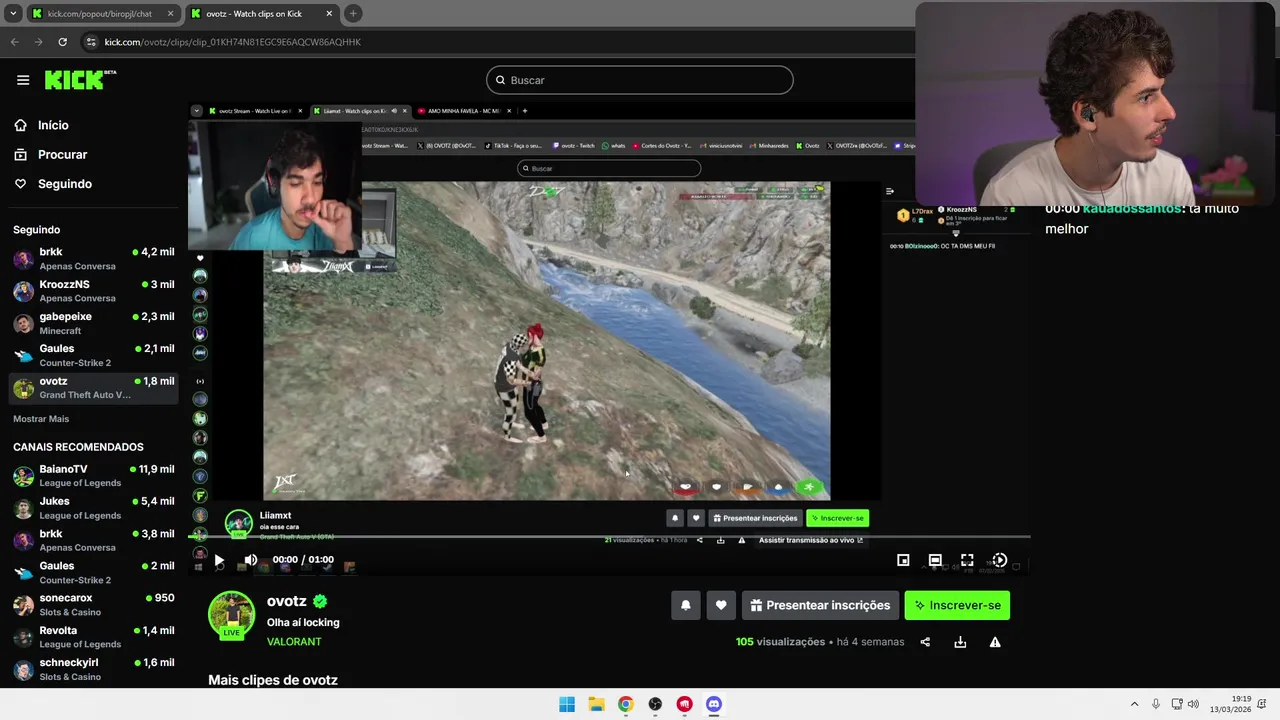Play the clip with the play button
The image size is (1280, 720).
click(x=219, y=560)
